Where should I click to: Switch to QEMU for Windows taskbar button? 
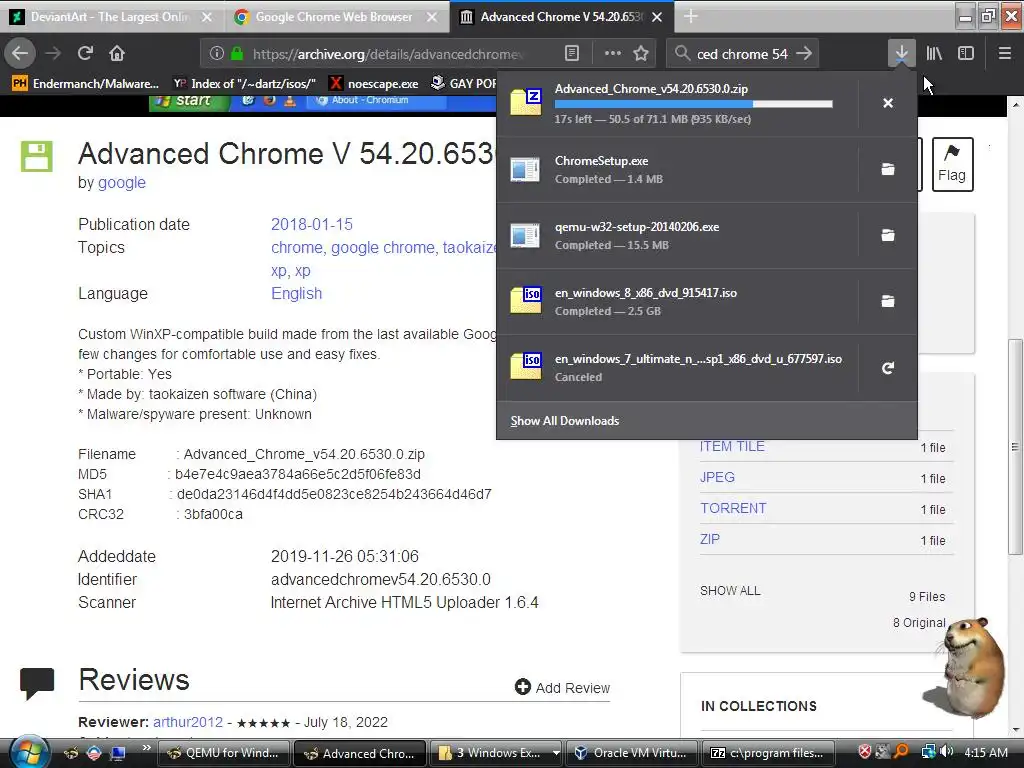(x=223, y=753)
